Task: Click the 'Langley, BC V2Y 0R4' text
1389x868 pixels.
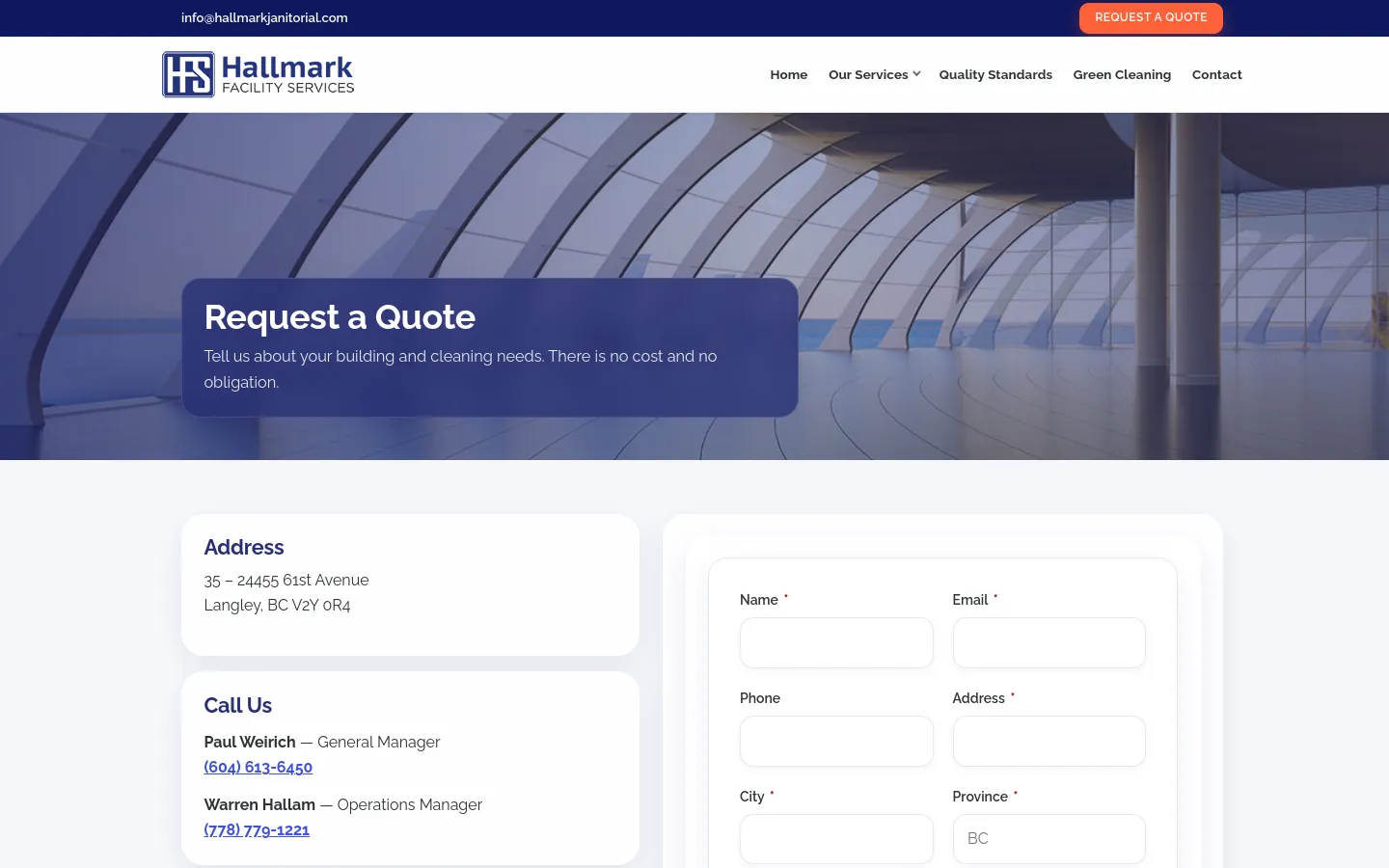Action: point(277,605)
